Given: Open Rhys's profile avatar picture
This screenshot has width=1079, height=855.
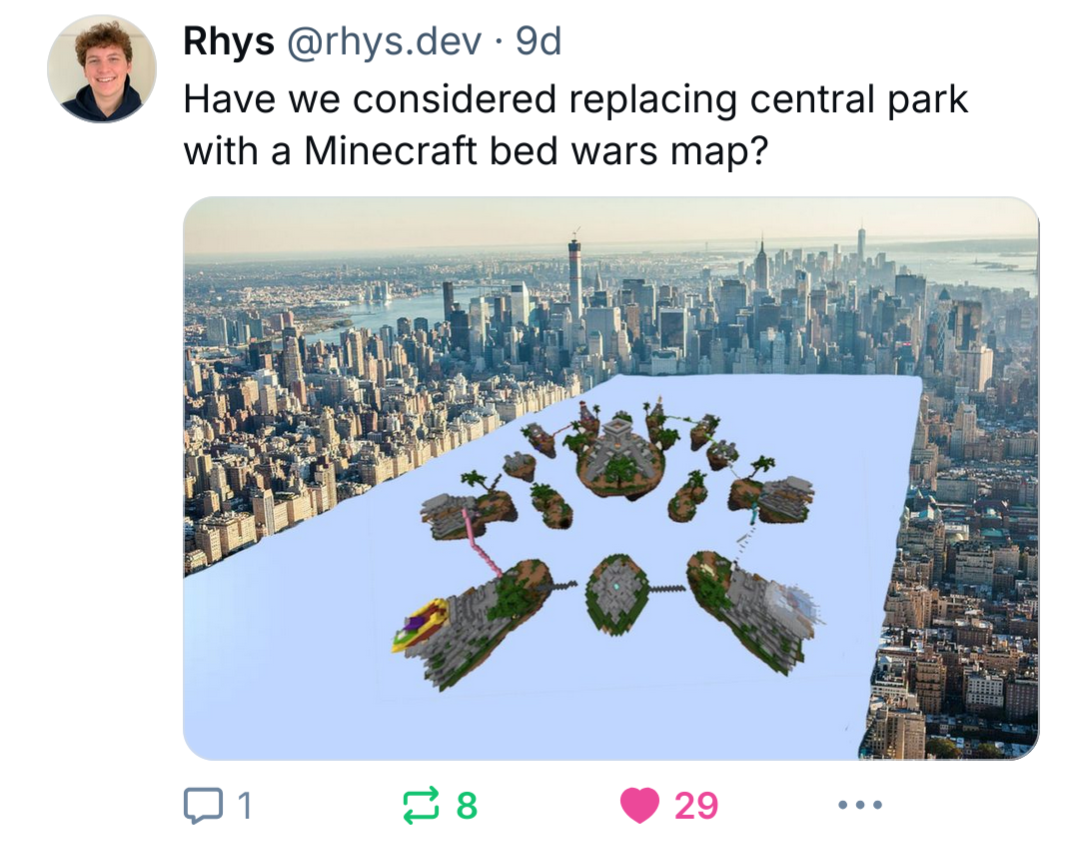Looking at the screenshot, I should (x=102, y=69).
